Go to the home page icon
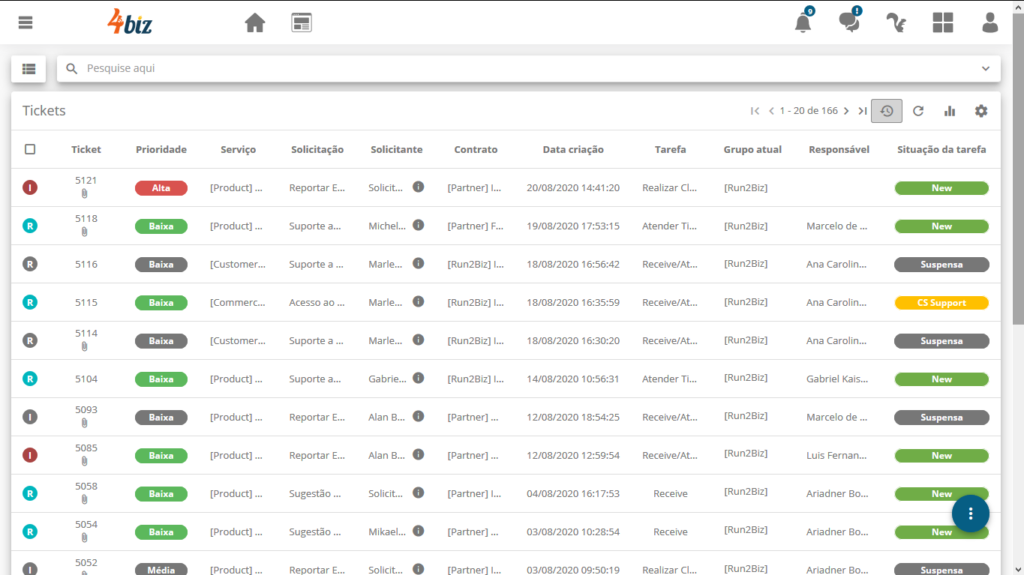 coord(255,23)
